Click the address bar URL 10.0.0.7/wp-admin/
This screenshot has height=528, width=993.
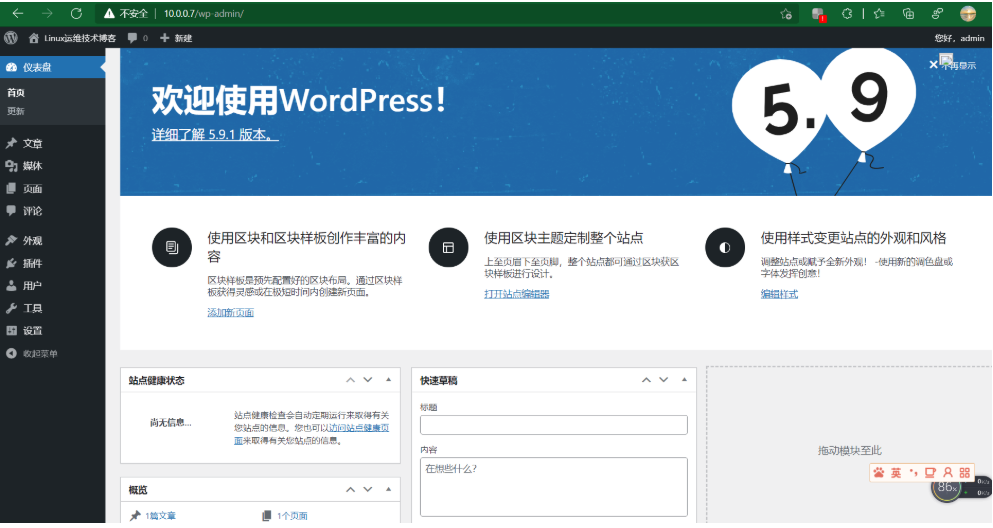[204, 13]
